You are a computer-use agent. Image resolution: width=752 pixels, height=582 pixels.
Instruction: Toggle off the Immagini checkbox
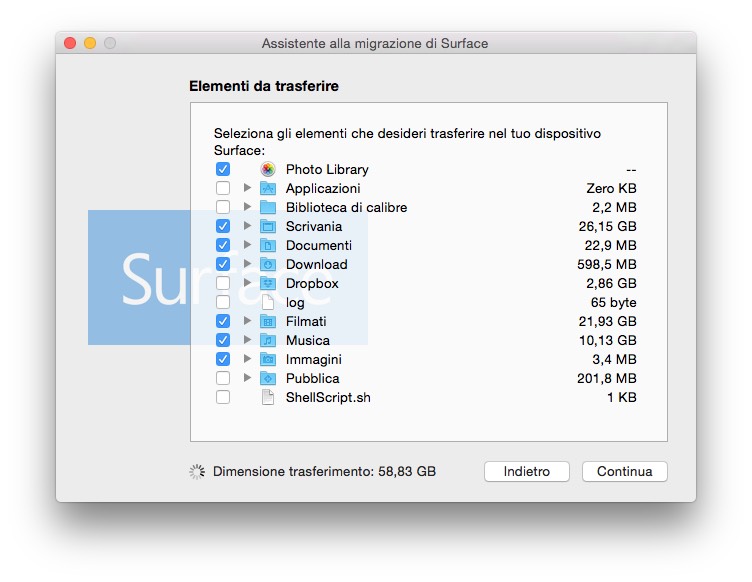point(223,359)
